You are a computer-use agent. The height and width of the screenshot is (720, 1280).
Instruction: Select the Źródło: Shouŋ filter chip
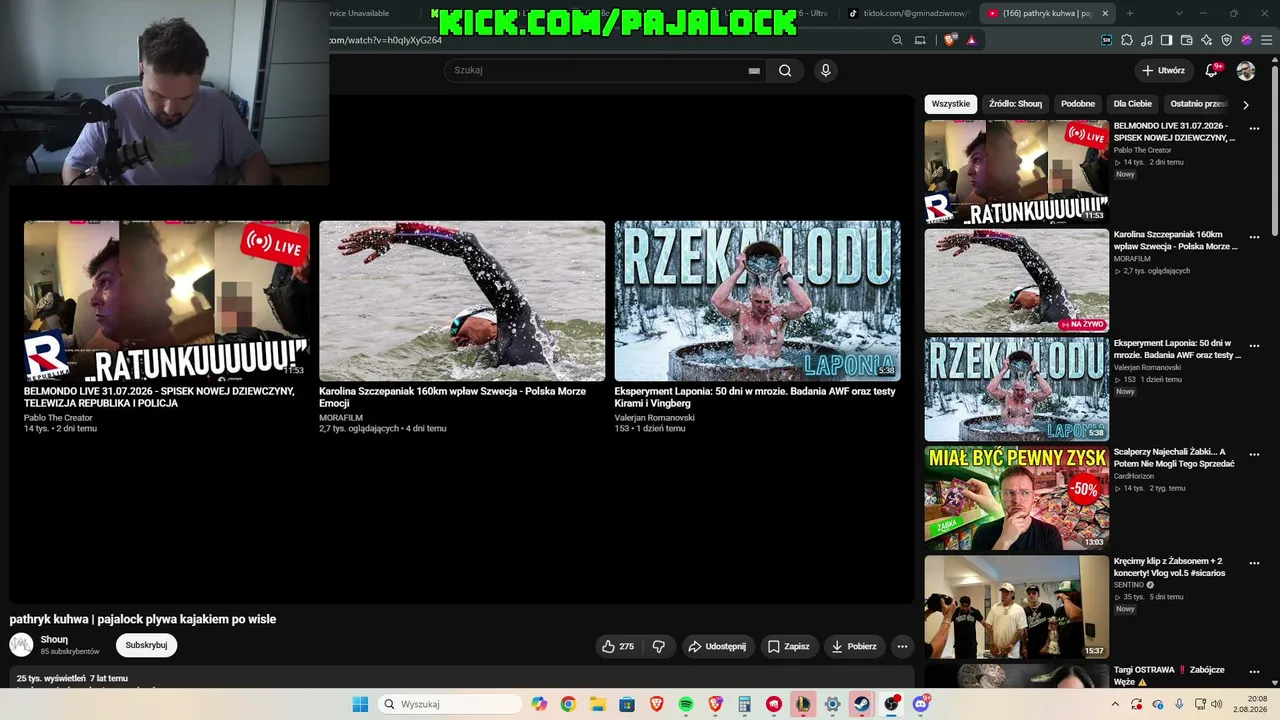tap(1015, 104)
